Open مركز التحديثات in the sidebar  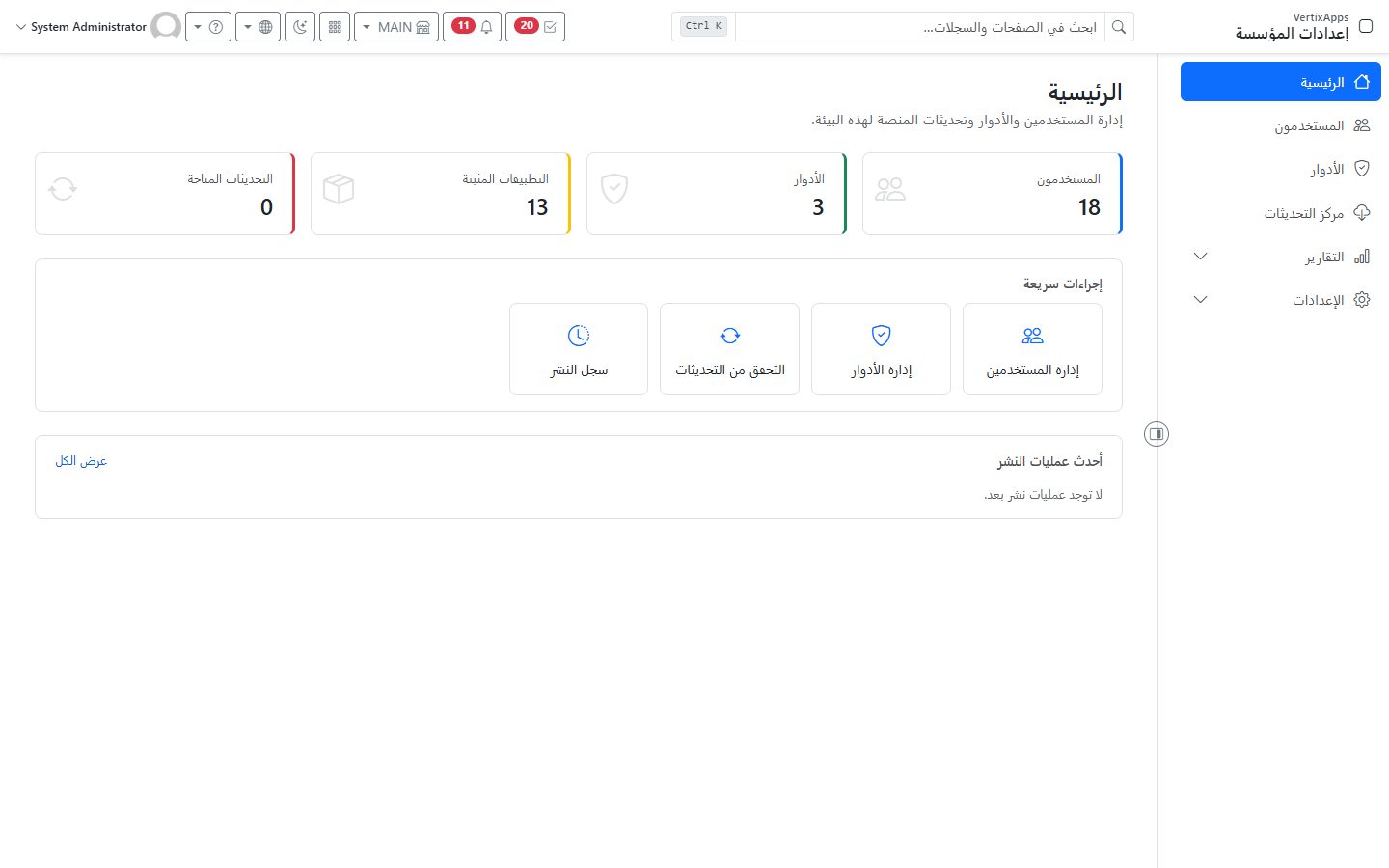(x=1281, y=213)
